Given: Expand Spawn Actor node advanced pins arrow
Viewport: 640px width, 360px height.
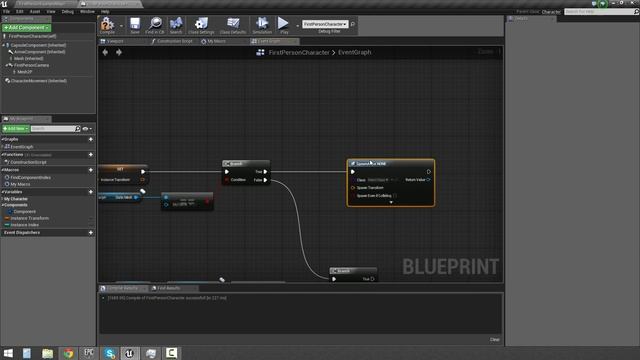Looking at the screenshot, I should pos(391,202).
